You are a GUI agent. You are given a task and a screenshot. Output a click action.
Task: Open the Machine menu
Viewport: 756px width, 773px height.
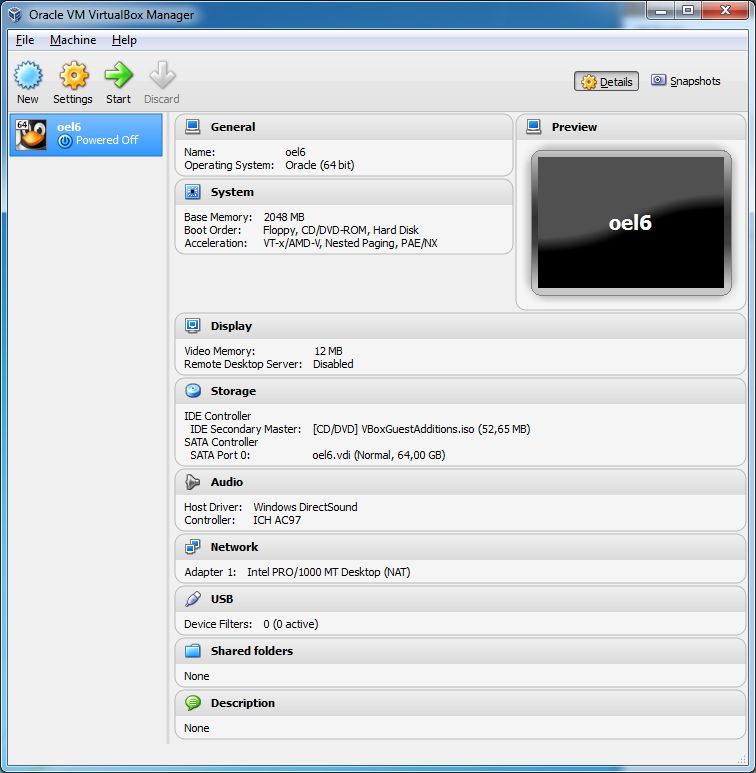73,40
